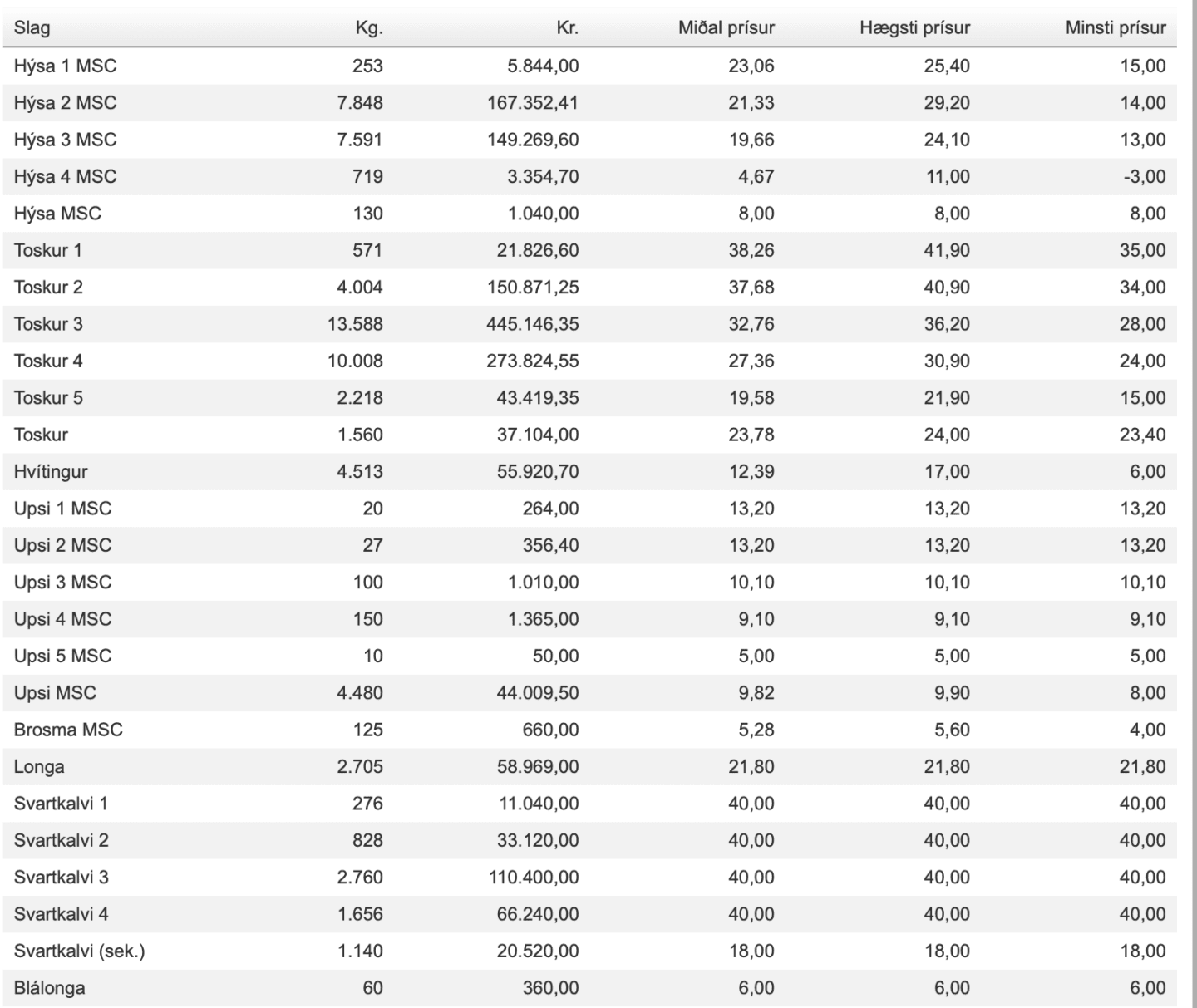Click the Svartkalvi 3 row label
The width and height of the screenshot is (1197, 1008).
62,878
